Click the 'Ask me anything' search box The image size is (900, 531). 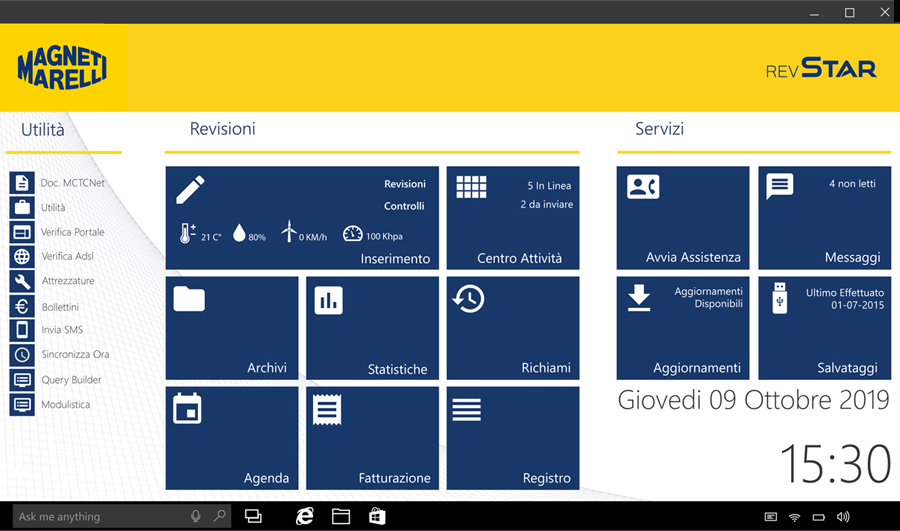pyautogui.click(x=122, y=516)
